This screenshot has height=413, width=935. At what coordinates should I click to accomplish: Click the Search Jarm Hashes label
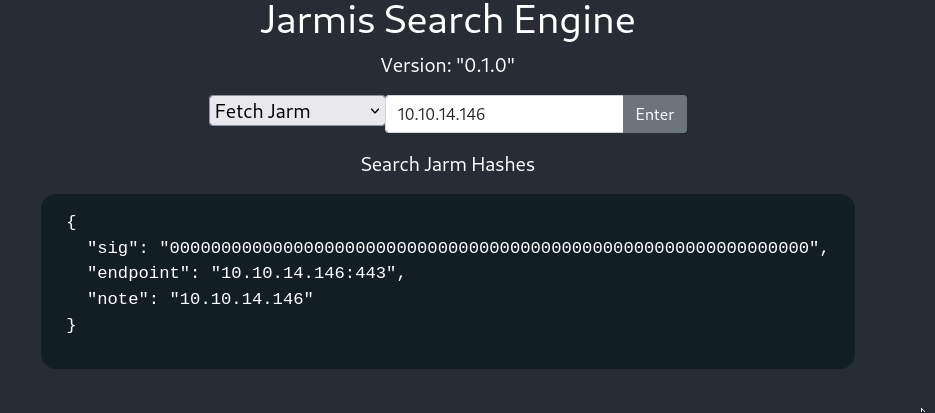(x=448, y=164)
